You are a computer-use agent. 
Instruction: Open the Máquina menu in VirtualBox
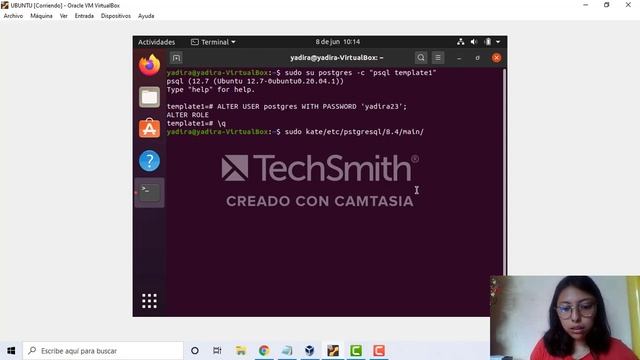coord(41,16)
